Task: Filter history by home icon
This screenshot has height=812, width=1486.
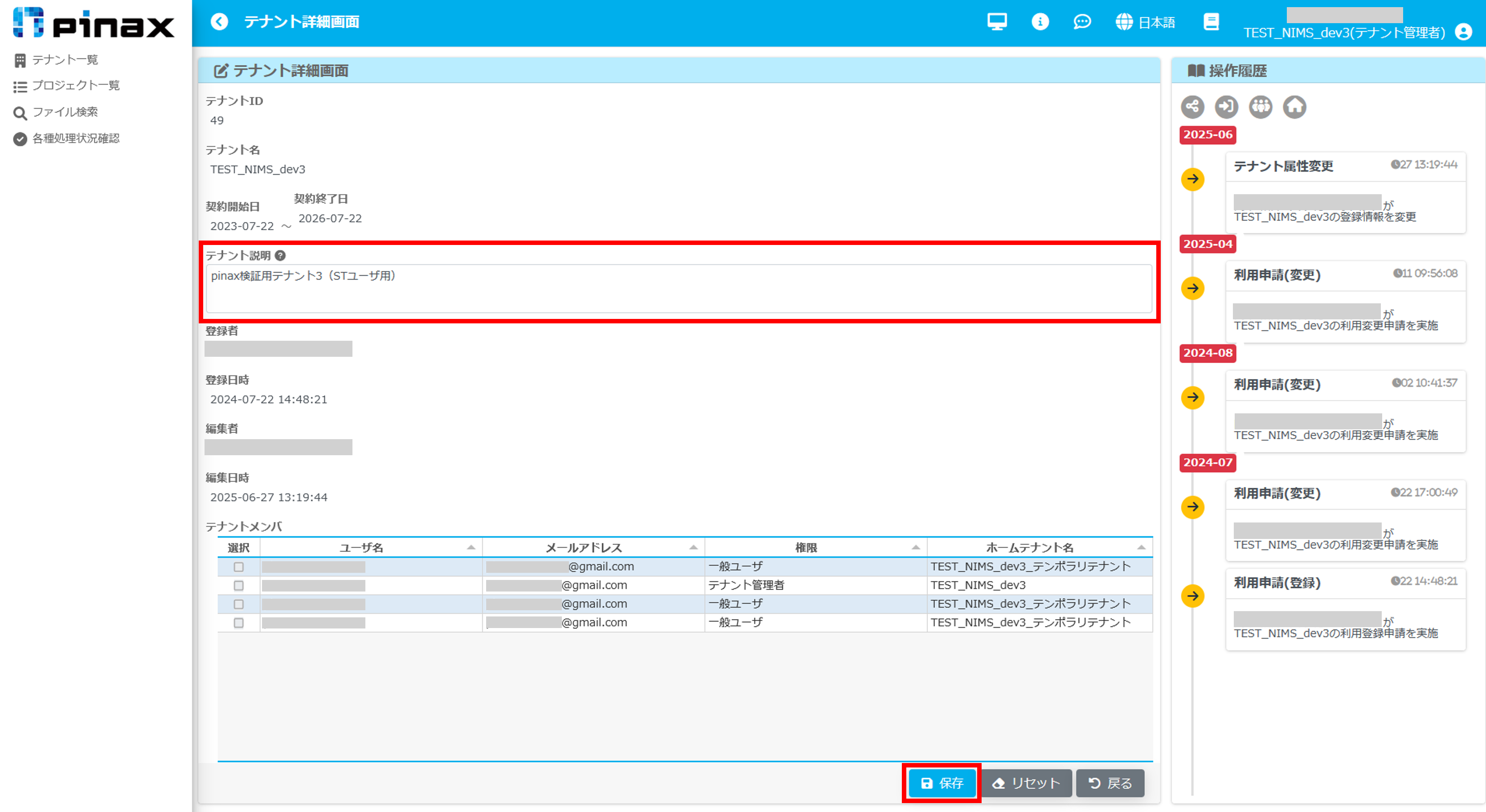Action: coord(1294,107)
